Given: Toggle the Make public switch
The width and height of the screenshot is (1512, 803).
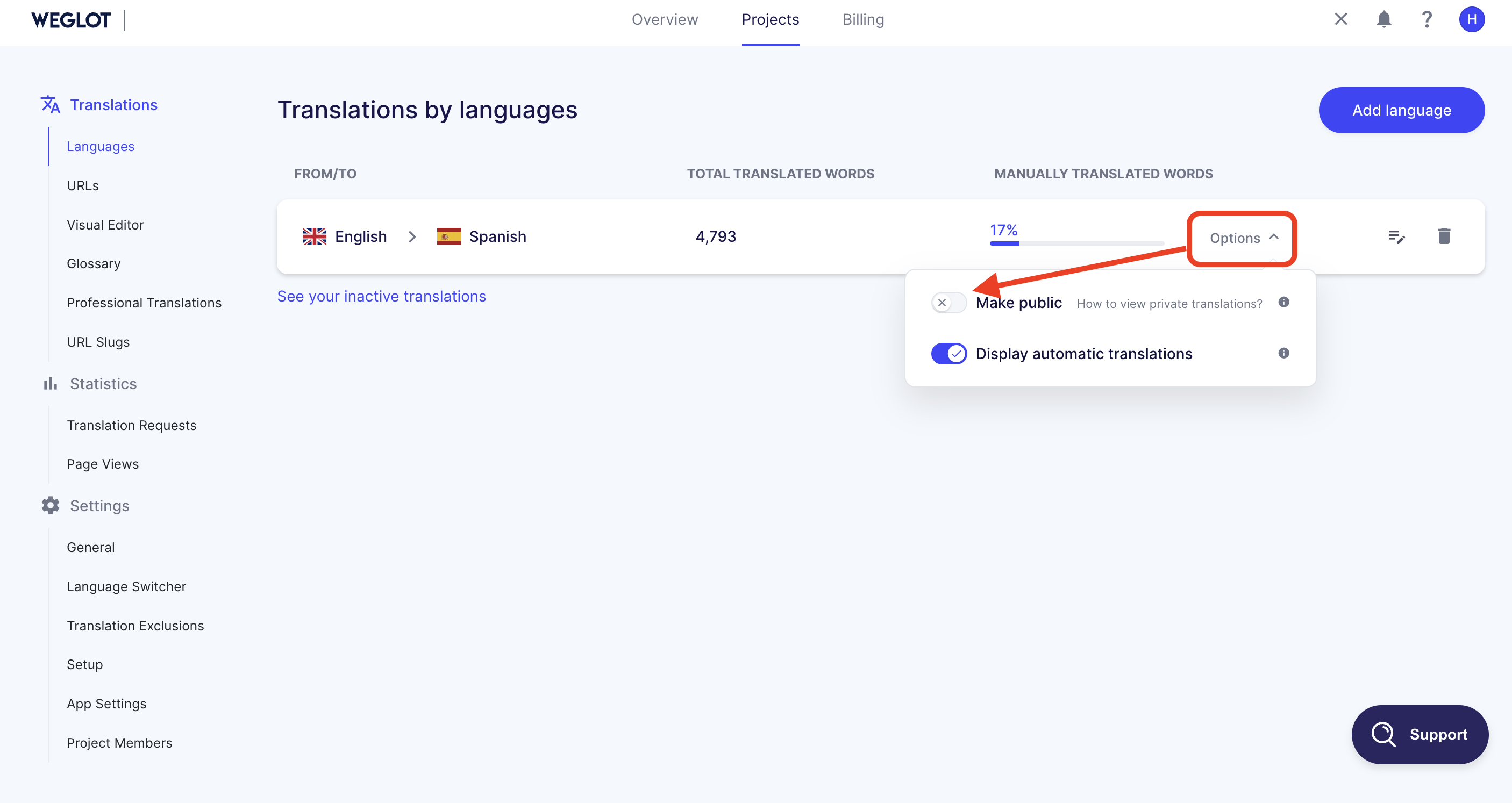Looking at the screenshot, I should pos(948,303).
